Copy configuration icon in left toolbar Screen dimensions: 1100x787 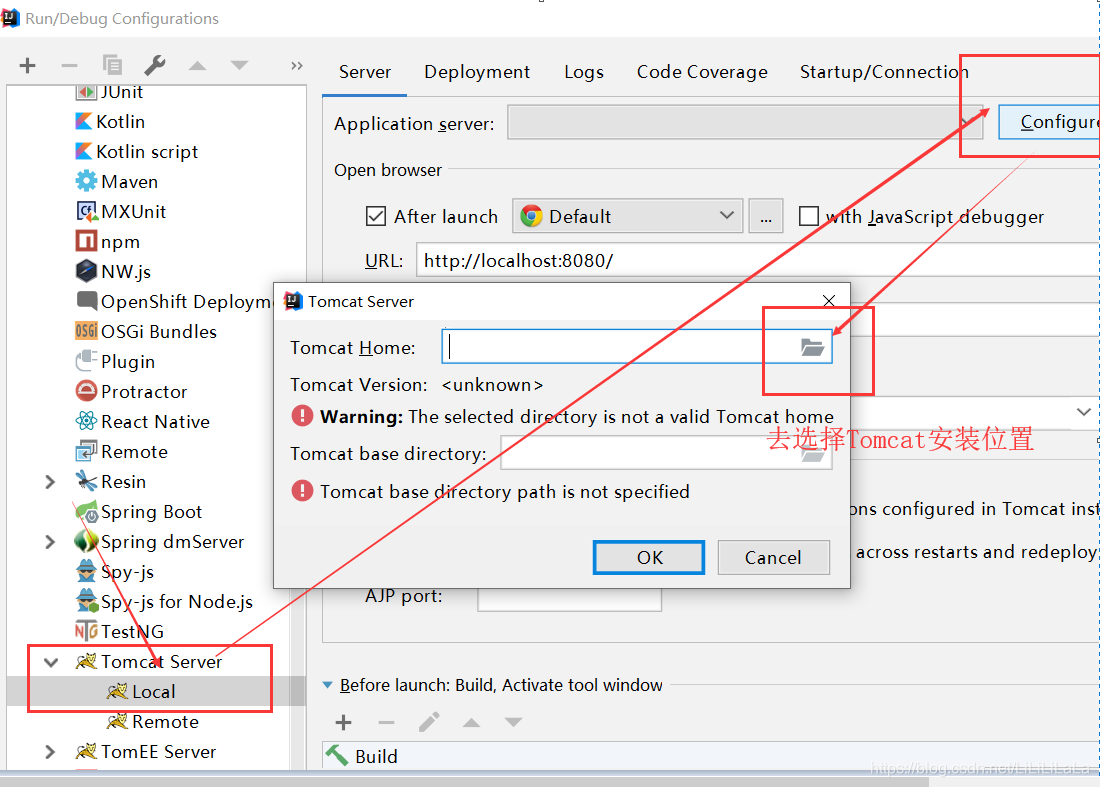click(112, 65)
